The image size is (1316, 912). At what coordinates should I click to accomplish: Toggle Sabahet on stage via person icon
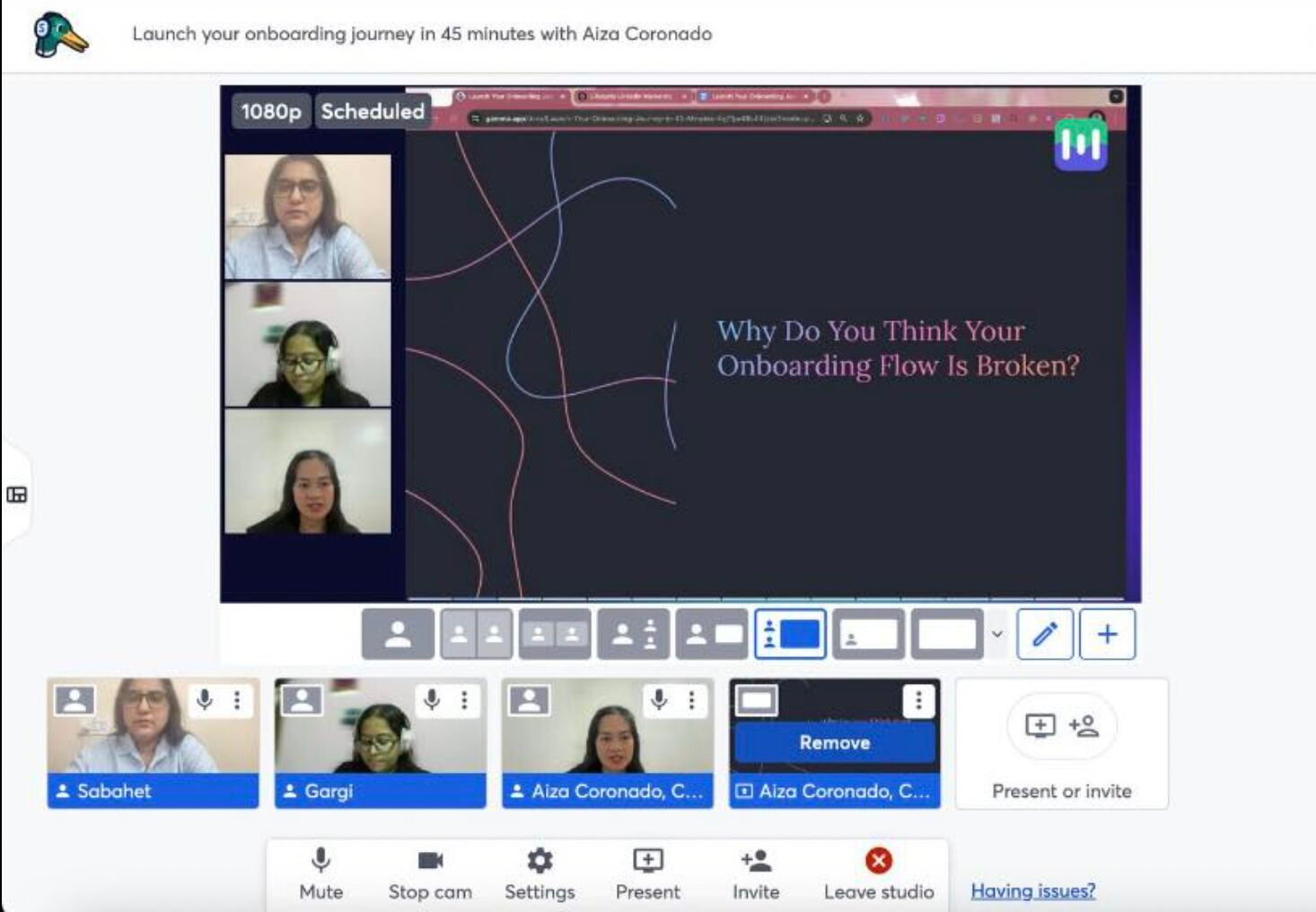click(x=75, y=700)
